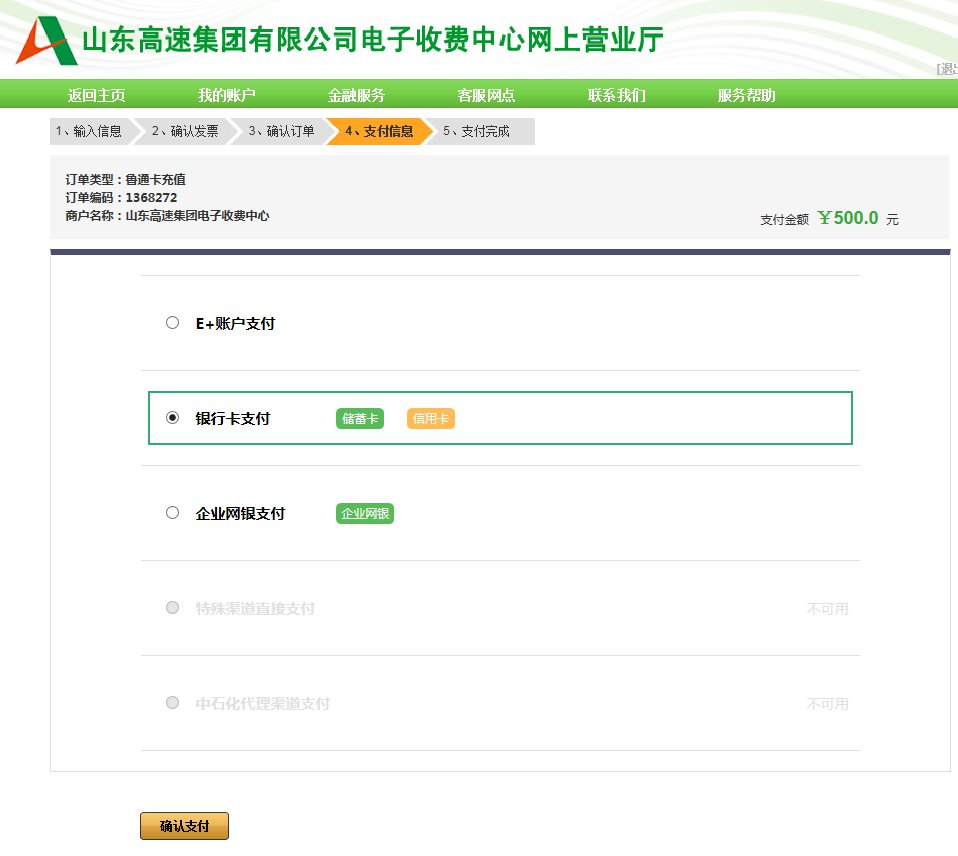The width and height of the screenshot is (958, 856).
Task: Click the disabled 中石化代理渠道支付 radio button
Action: click(x=172, y=703)
